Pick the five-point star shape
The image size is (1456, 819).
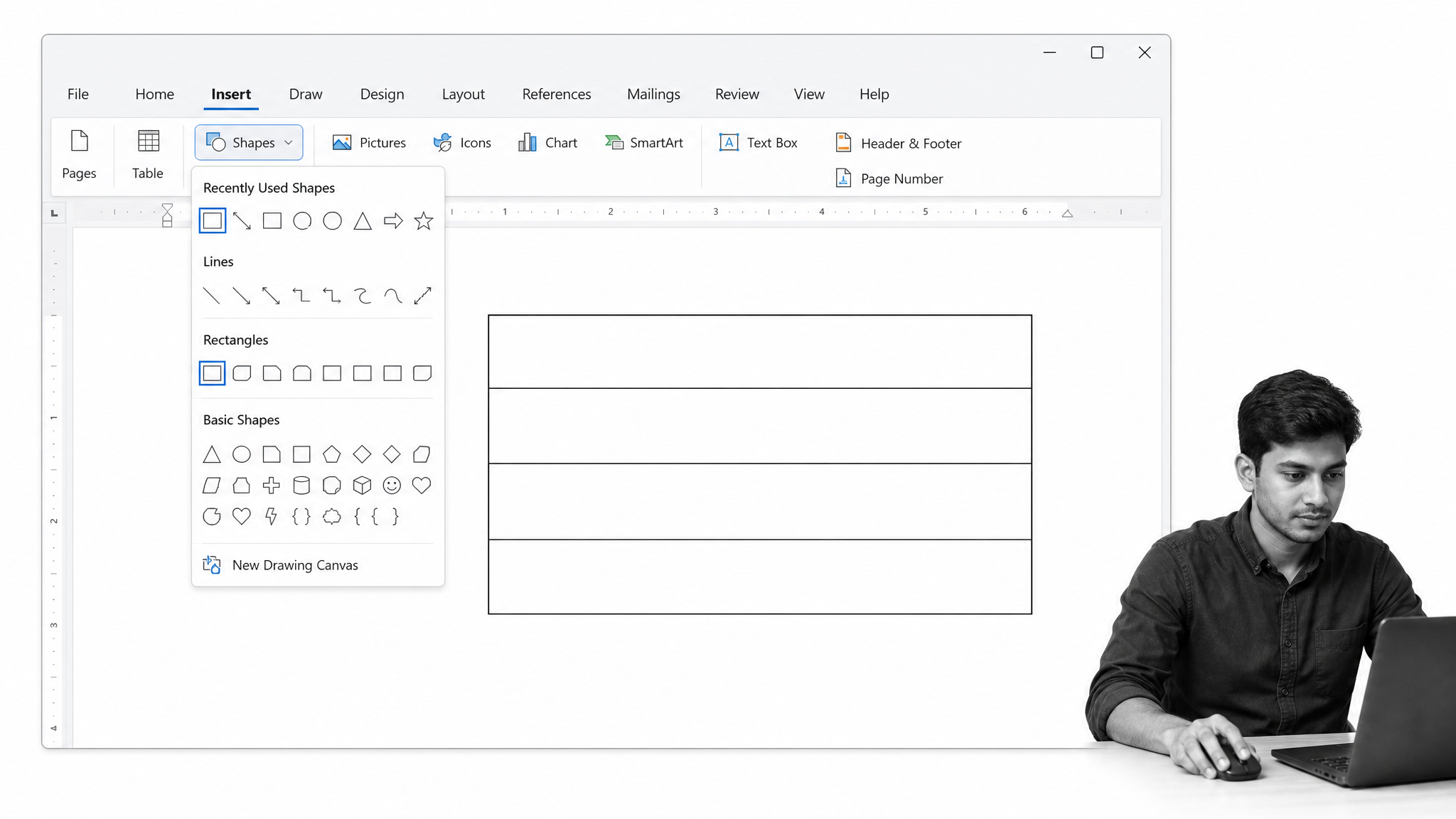pos(424,221)
